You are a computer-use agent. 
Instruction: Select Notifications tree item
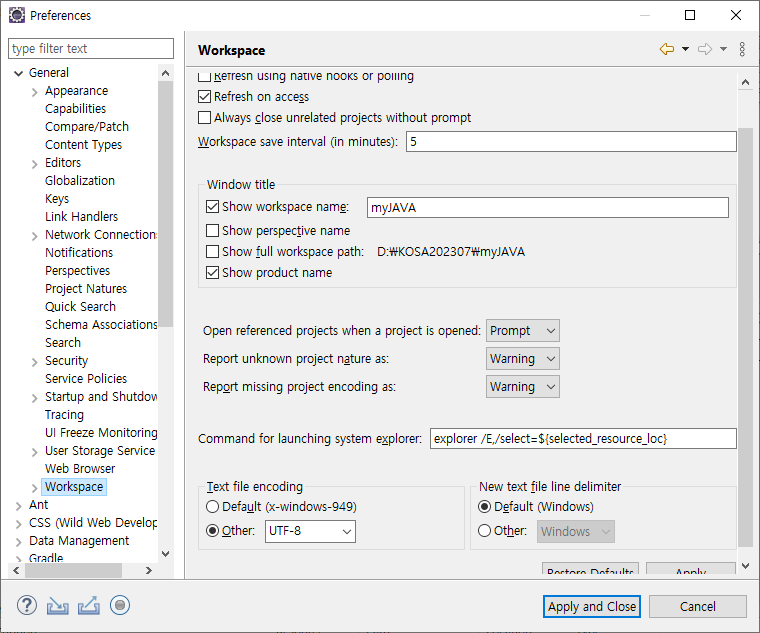click(x=79, y=253)
